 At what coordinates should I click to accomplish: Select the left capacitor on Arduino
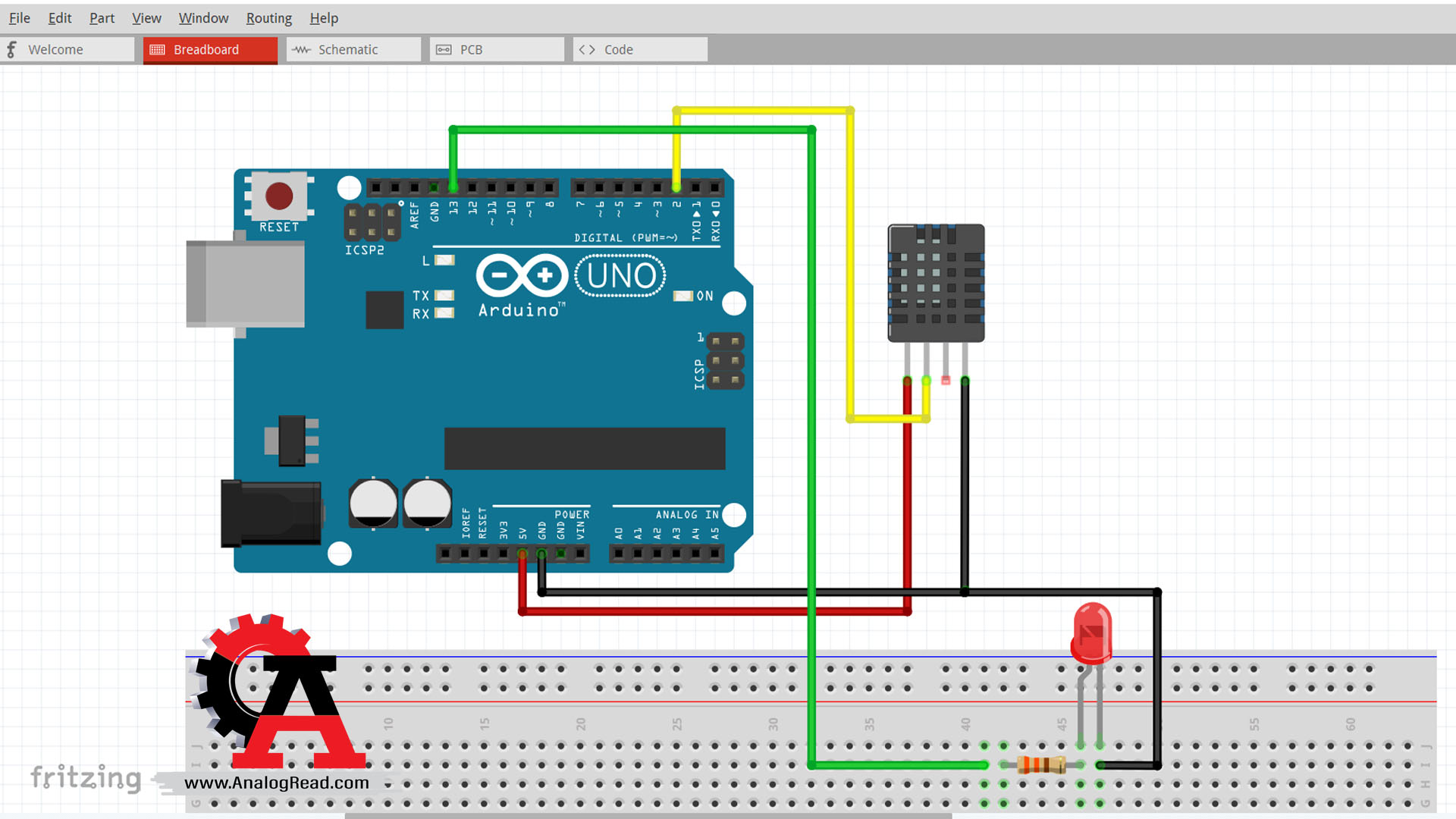pyautogui.click(x=373, y=503)
